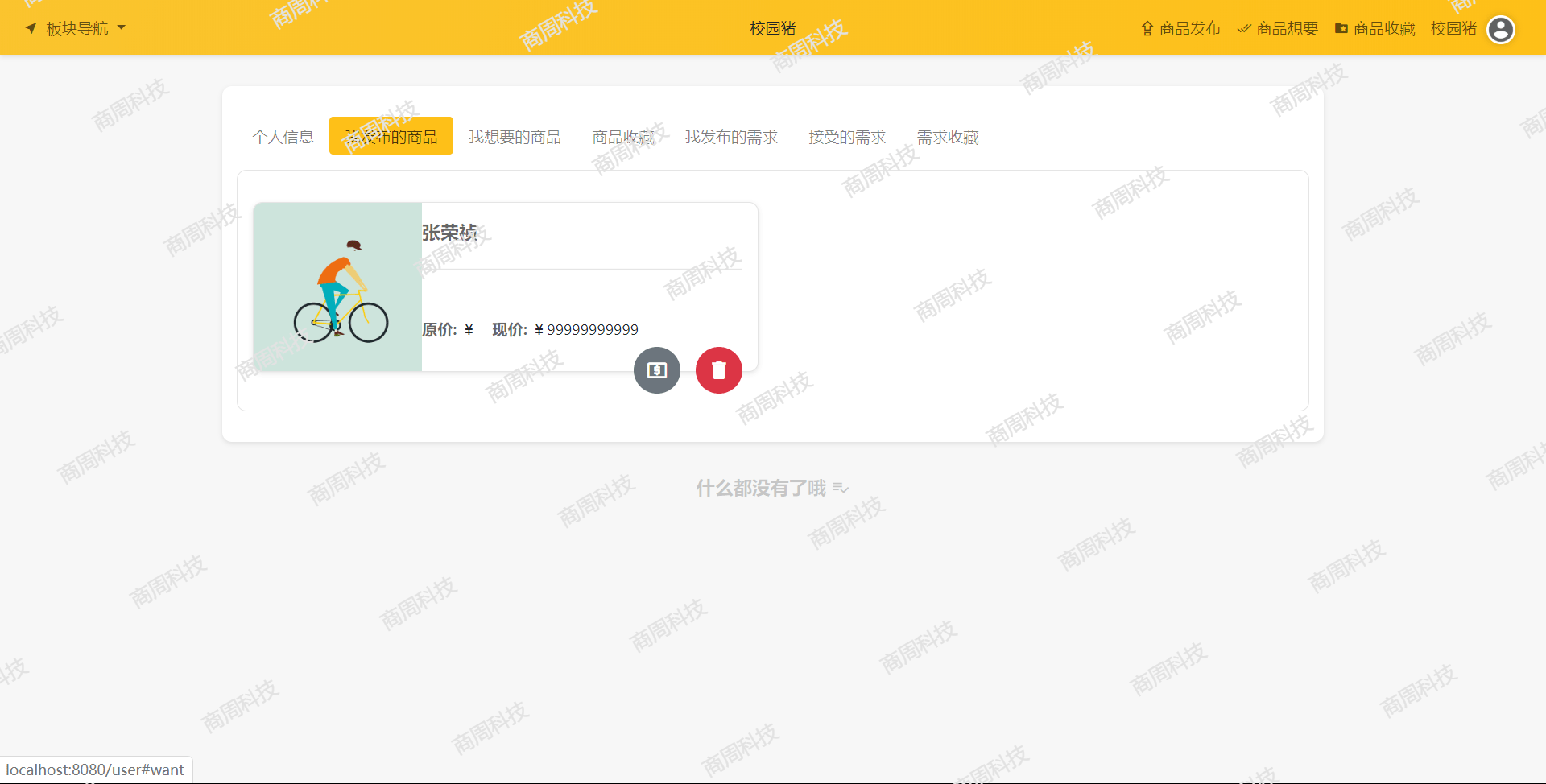Switch to the 我想要的商品 tab

[515, 137]
